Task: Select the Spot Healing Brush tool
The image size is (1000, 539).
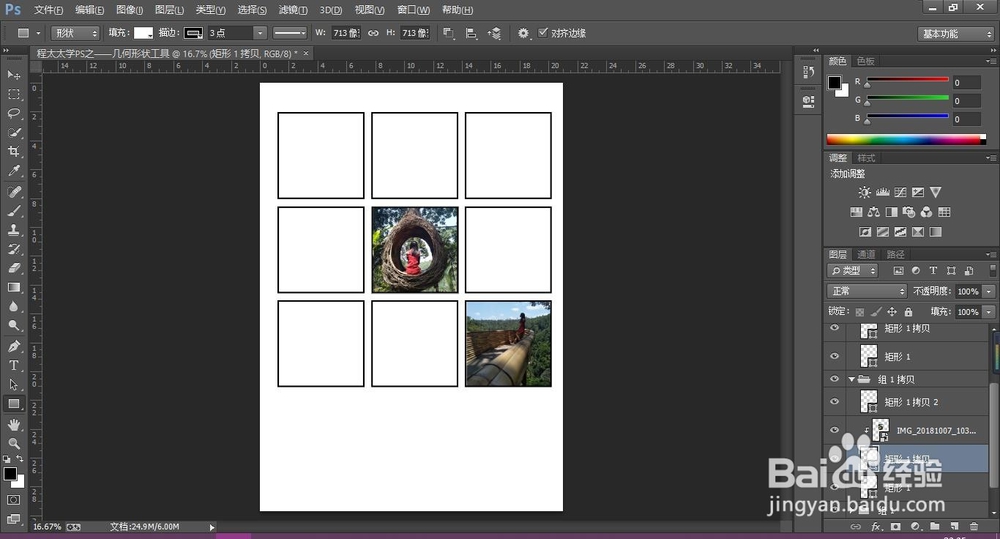Action: click(13, 192)
